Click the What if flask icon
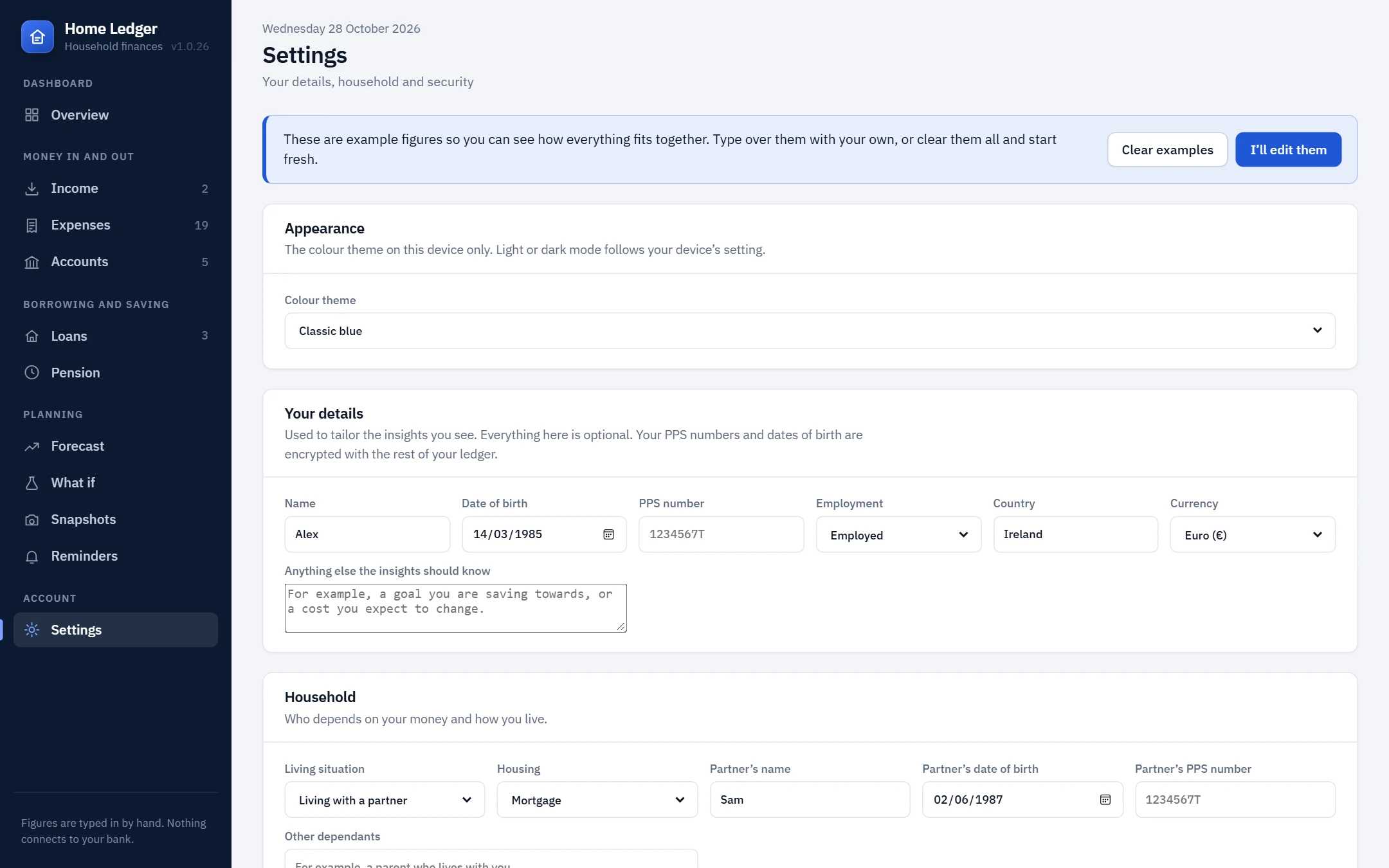Viewport: 1389px width, 868px height. coord(32,483)
